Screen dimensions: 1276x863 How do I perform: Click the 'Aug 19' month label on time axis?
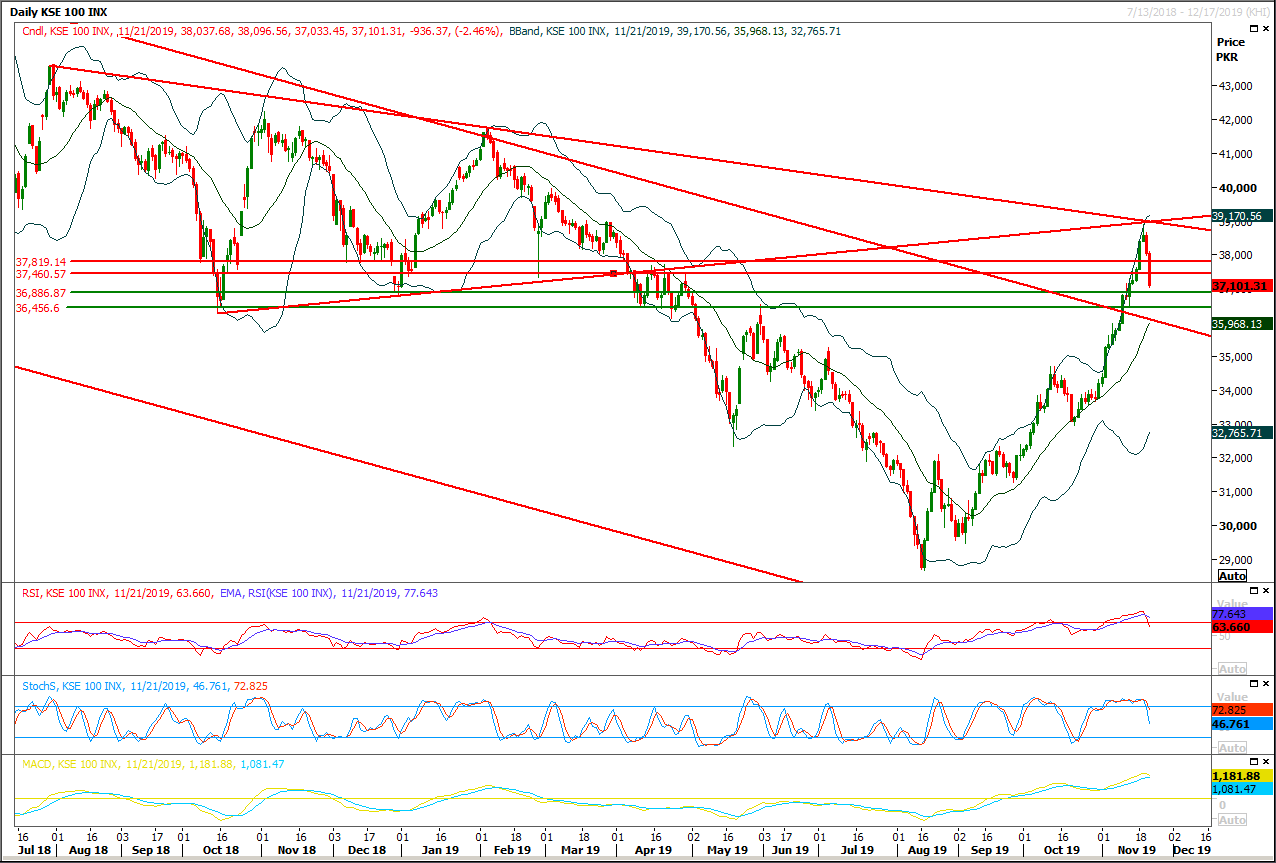pyautogui.click(x=925, y=849)
